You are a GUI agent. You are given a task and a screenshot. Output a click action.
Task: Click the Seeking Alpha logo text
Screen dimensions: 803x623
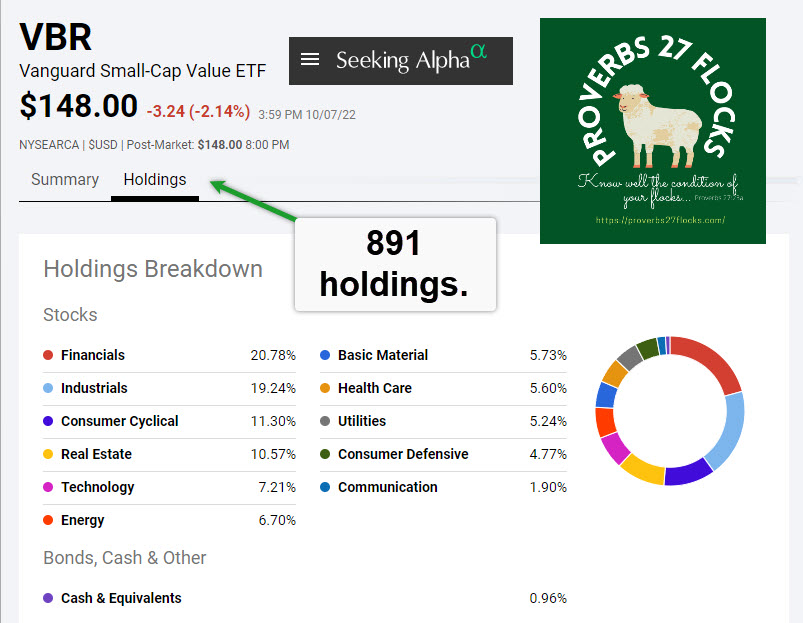pyautogui.click(x=402, y=60)
